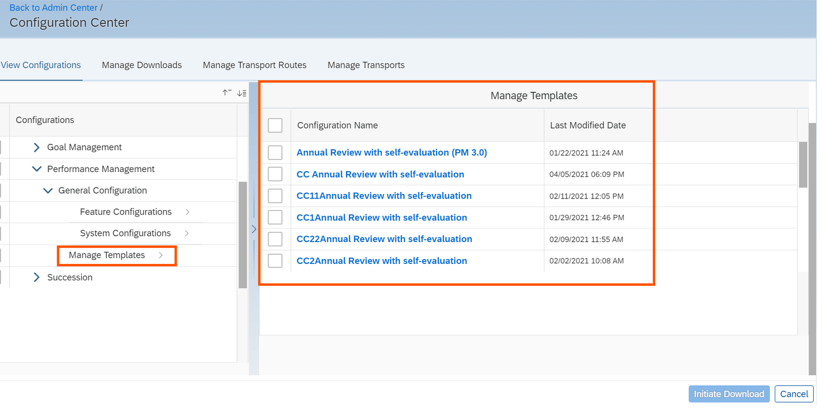
Task: Click the arrow next to Feature Configurations
Action: point(187,212)
